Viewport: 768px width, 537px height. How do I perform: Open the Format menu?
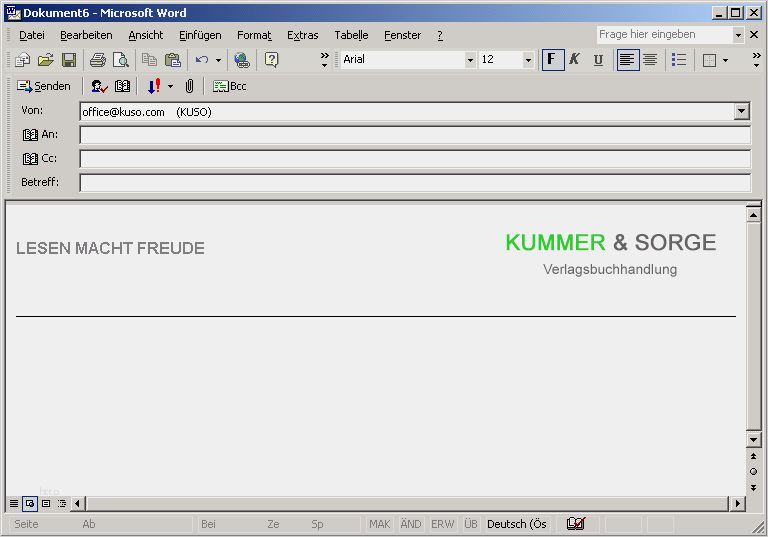point(254,35)
